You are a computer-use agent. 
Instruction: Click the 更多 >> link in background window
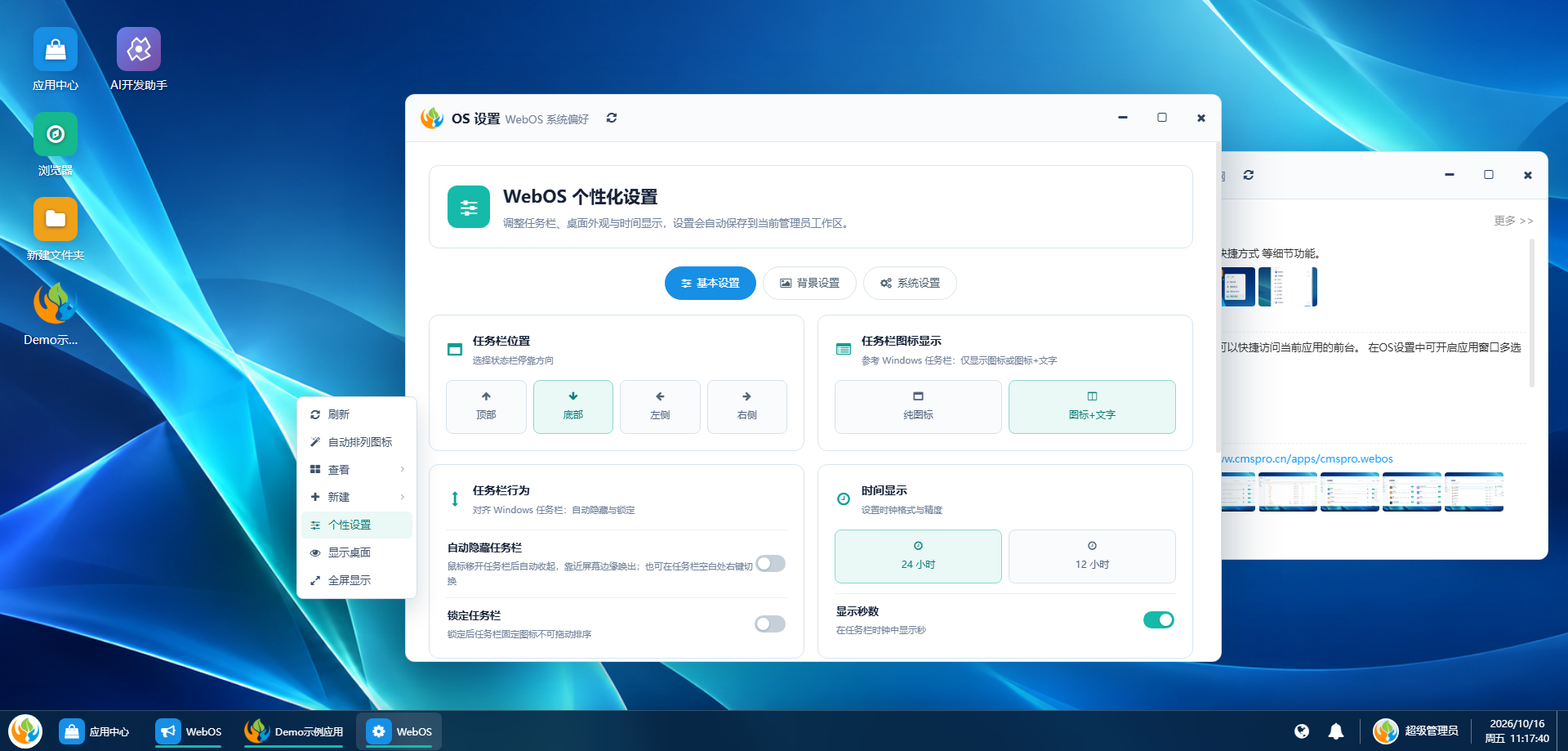[1513, 221]
